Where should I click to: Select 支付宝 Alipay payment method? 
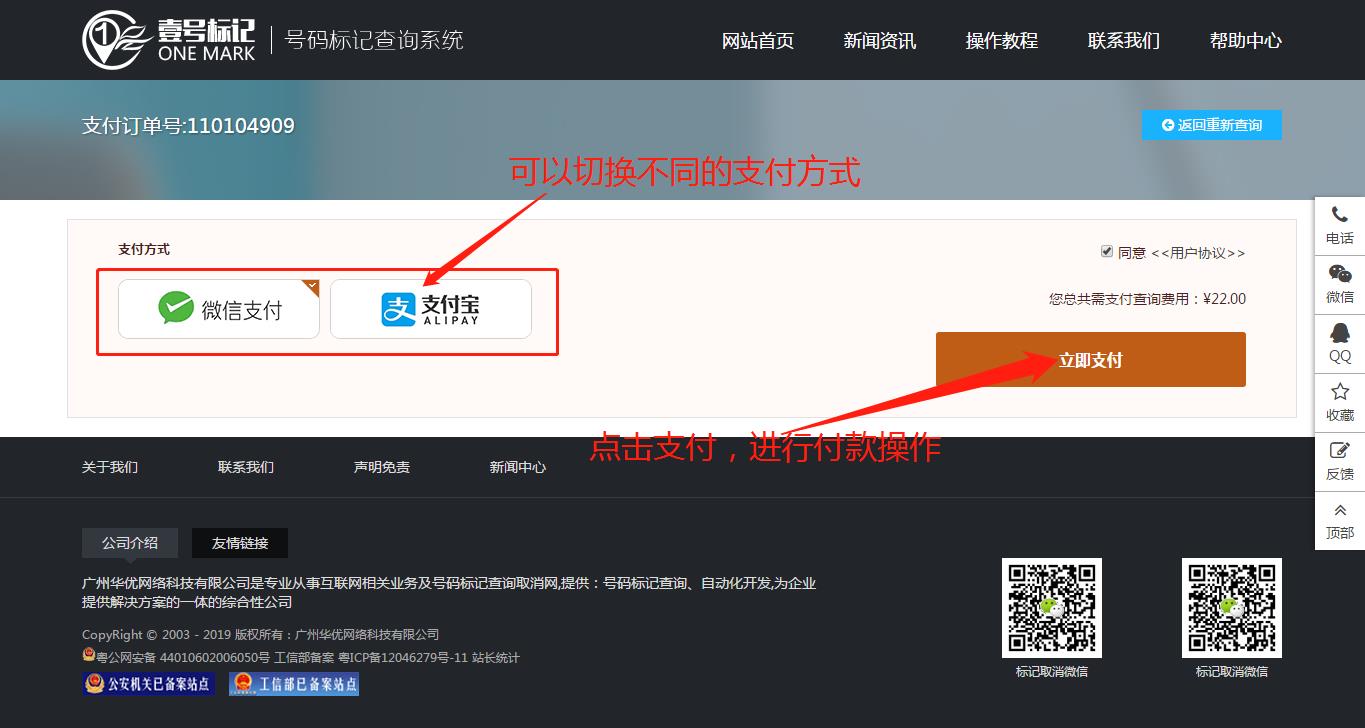[x=431, y=309]
